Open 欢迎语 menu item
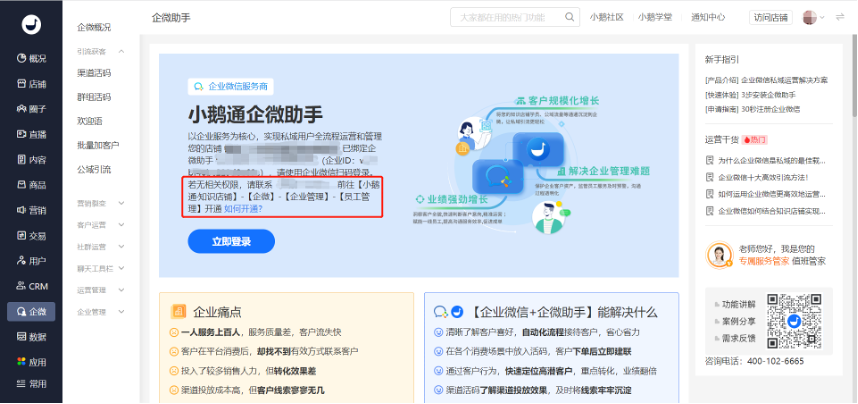 pos(90,121)
